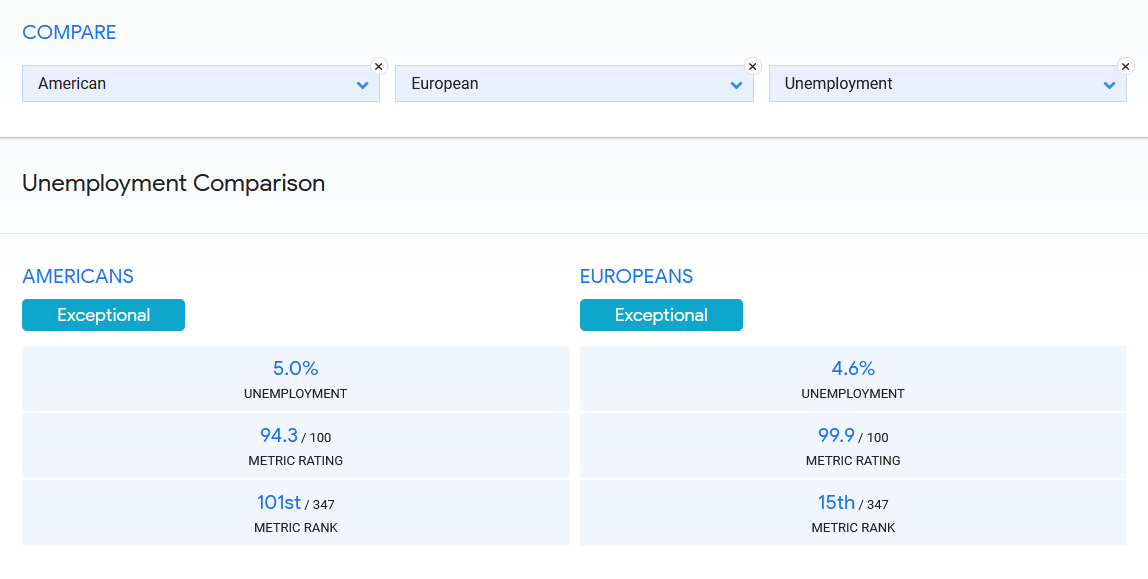Remove the Unemployment metric with its X icon
Viewport: 1148px width, 579px height.
(1125, 66)
